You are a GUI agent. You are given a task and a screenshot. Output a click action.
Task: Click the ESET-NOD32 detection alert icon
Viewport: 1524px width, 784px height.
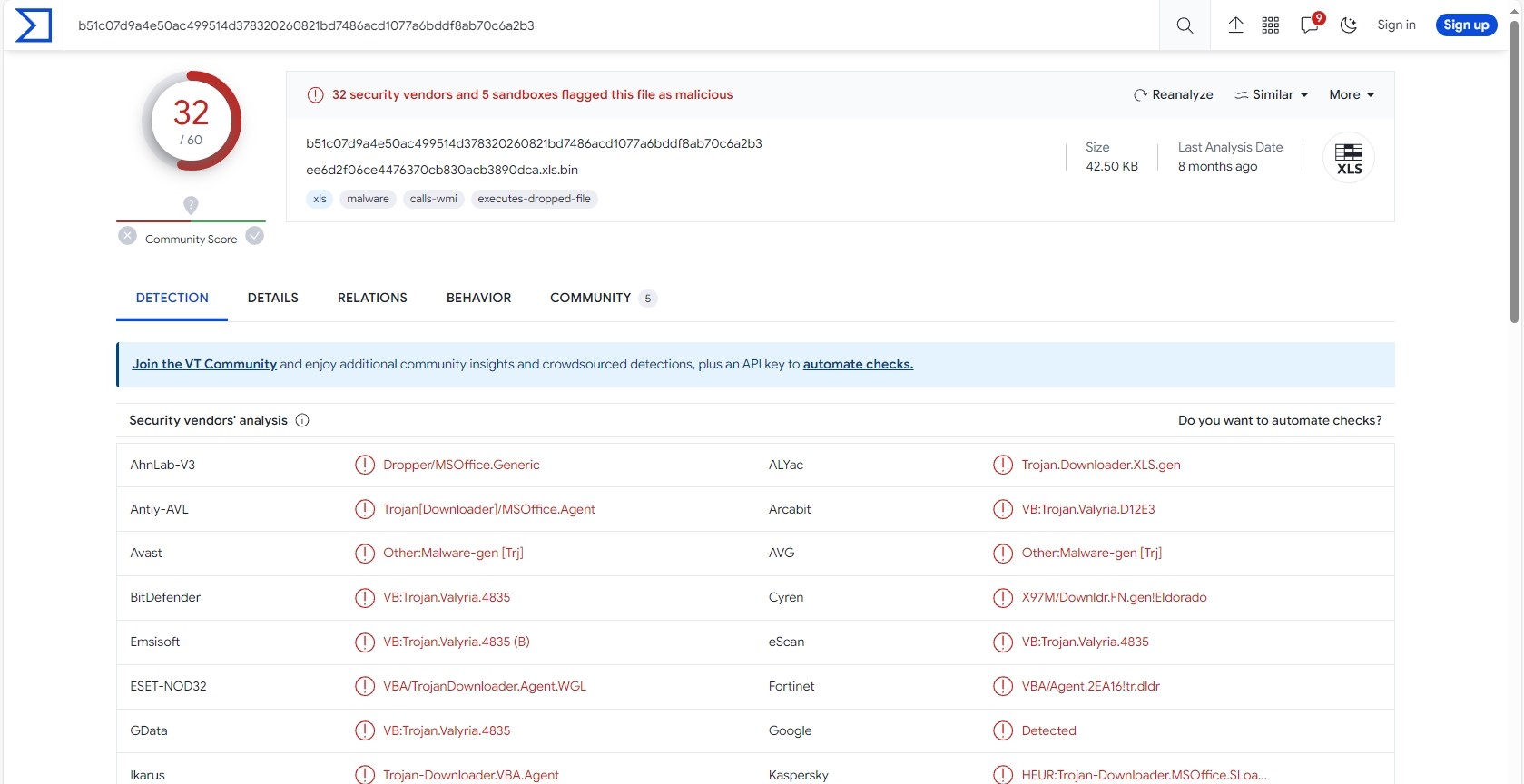tap(365, 686)
